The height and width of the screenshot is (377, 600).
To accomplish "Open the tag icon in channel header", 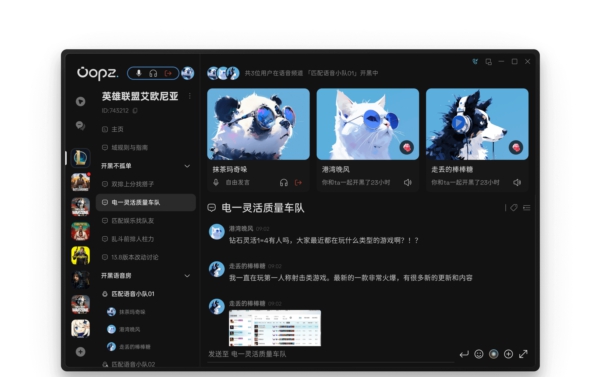I will click(x=514, y=208).
